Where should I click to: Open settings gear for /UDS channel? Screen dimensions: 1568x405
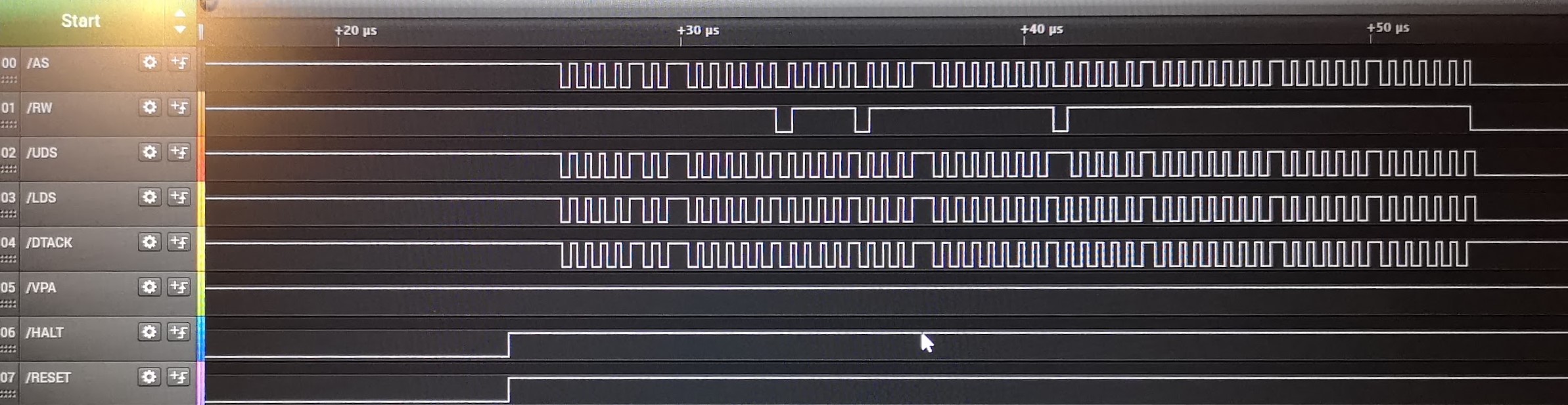point(150,152)
